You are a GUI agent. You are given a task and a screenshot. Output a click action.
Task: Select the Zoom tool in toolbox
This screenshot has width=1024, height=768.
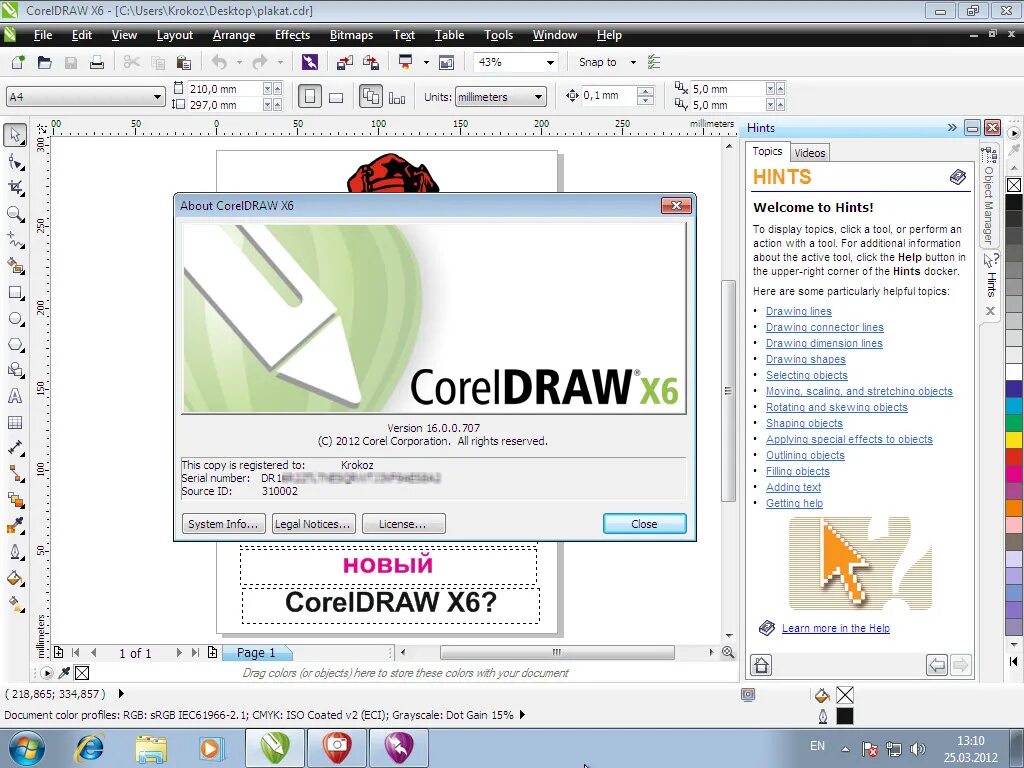click(x=15, y=214)
